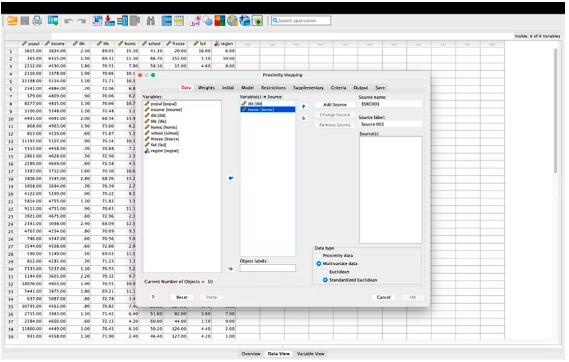
Task: Select the highlighted homic variable in Source list
Action: click(267, 110)
